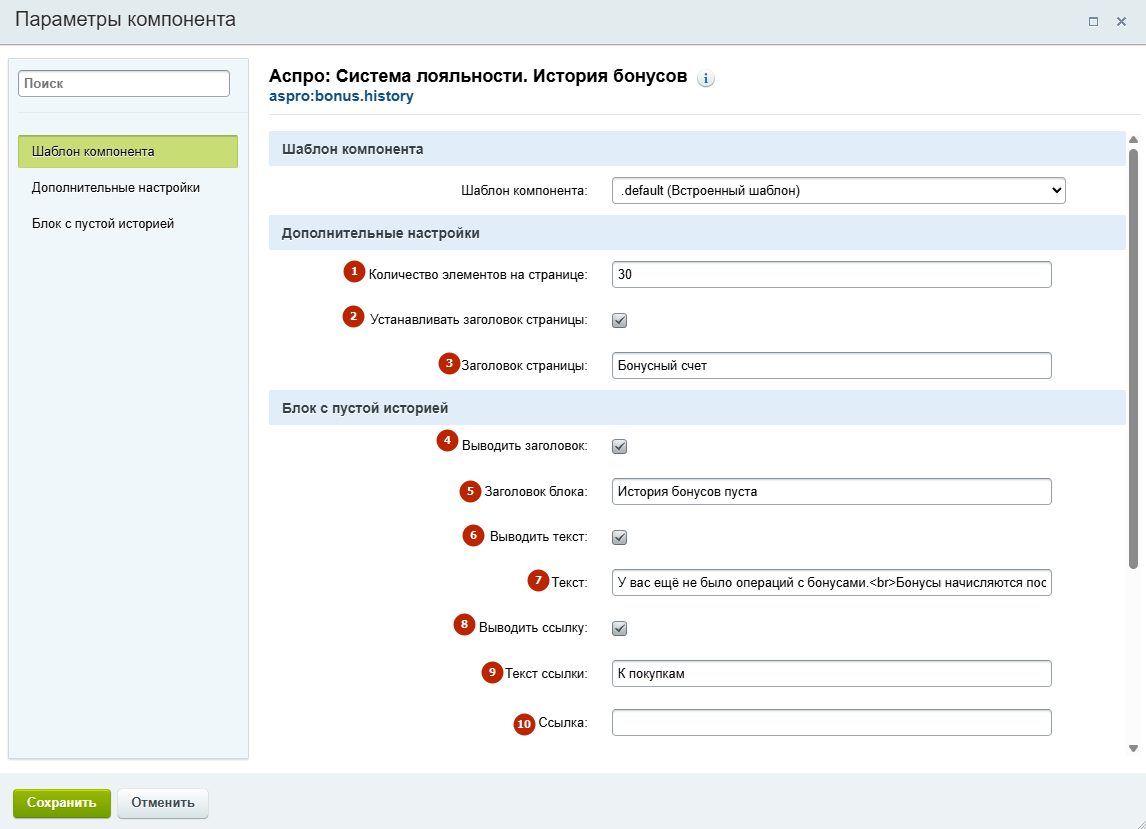Screen dimensions: 1146x829
Task: Open 'Блок с пустой историей' sidebar section
Action: (103, 223)
